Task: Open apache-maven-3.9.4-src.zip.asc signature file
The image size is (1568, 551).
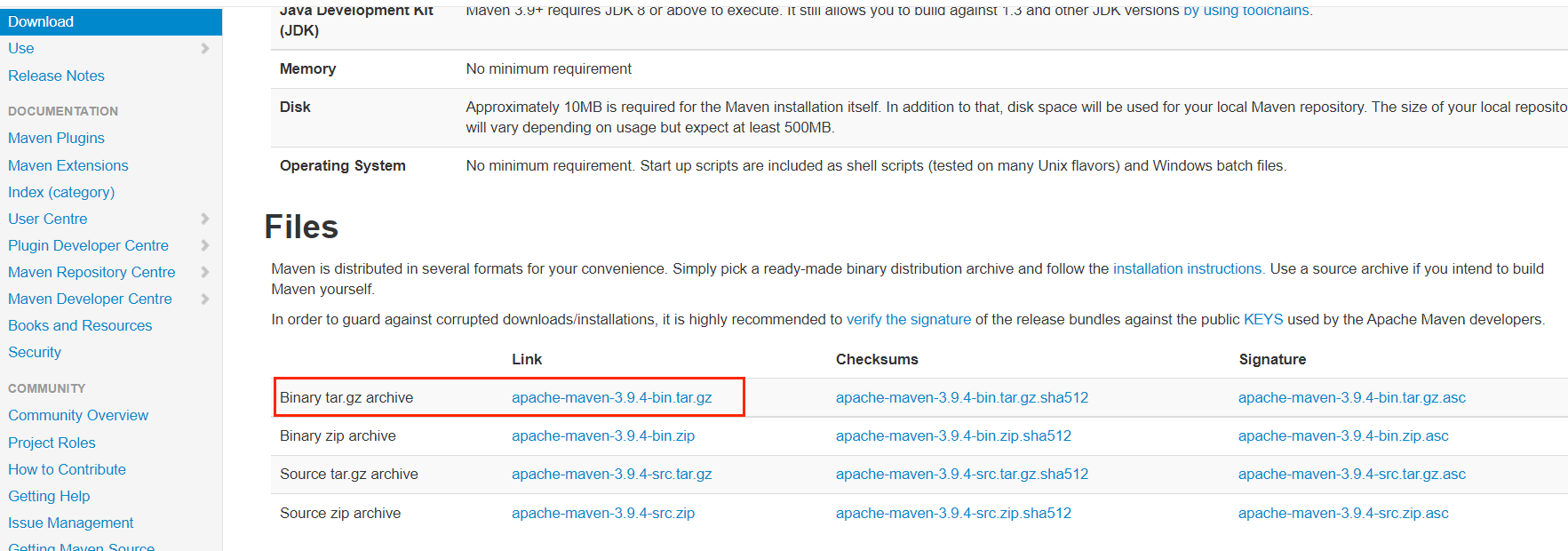Action: pos(1342,513)
